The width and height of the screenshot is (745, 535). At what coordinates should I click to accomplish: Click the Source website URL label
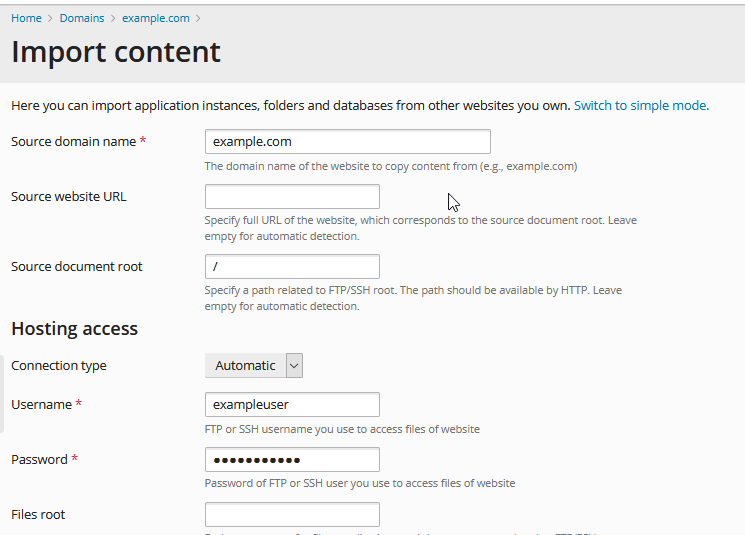coord(69,197)
